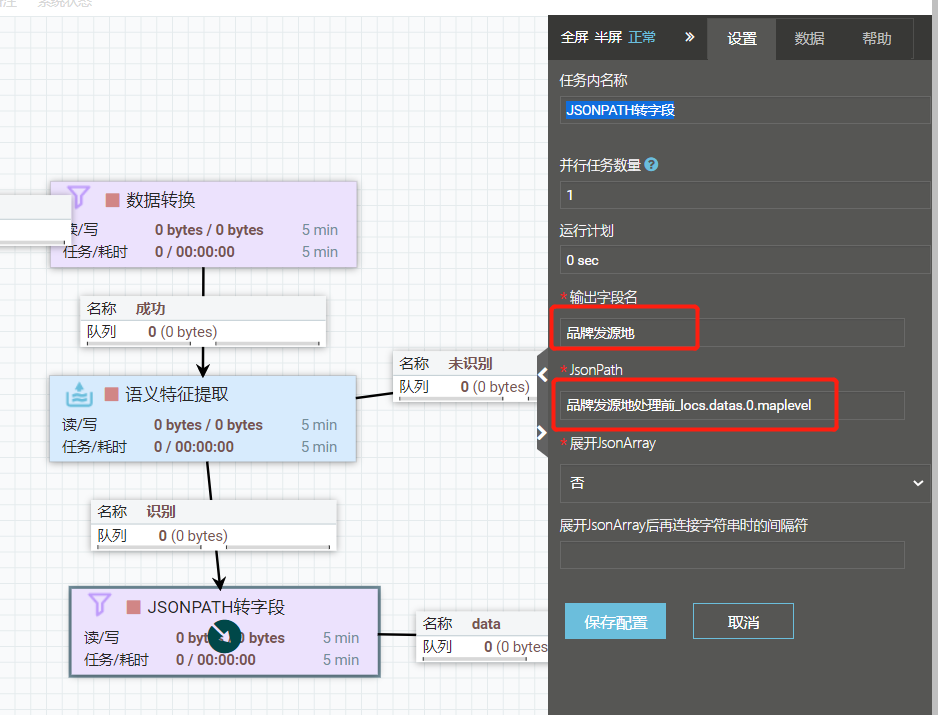Click the 取消 button
The image size is (938, 715).
tap(743, 621)
